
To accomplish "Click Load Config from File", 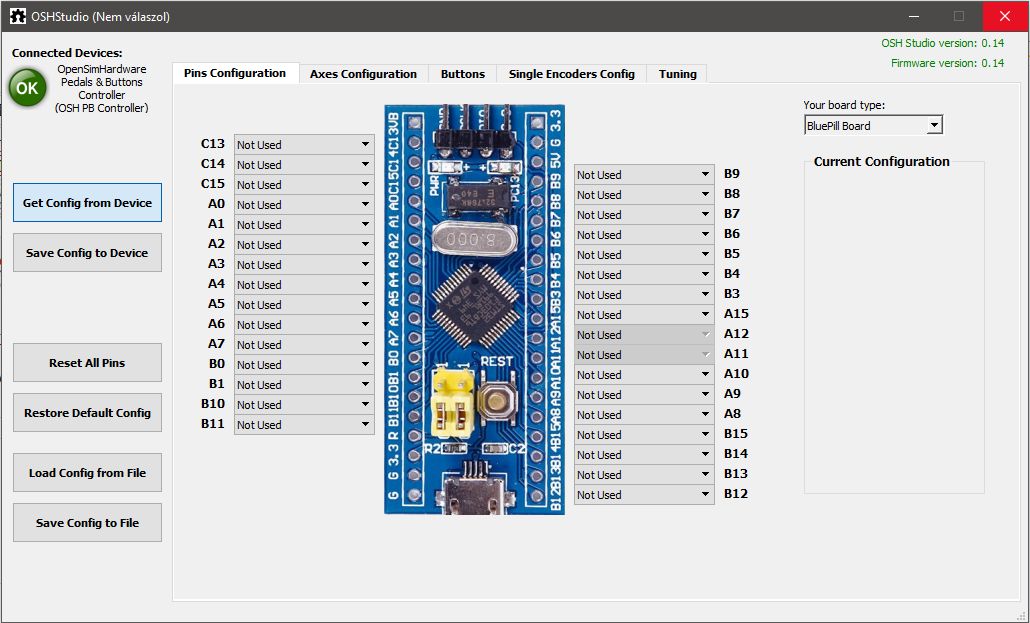I will tap(87, 473).
